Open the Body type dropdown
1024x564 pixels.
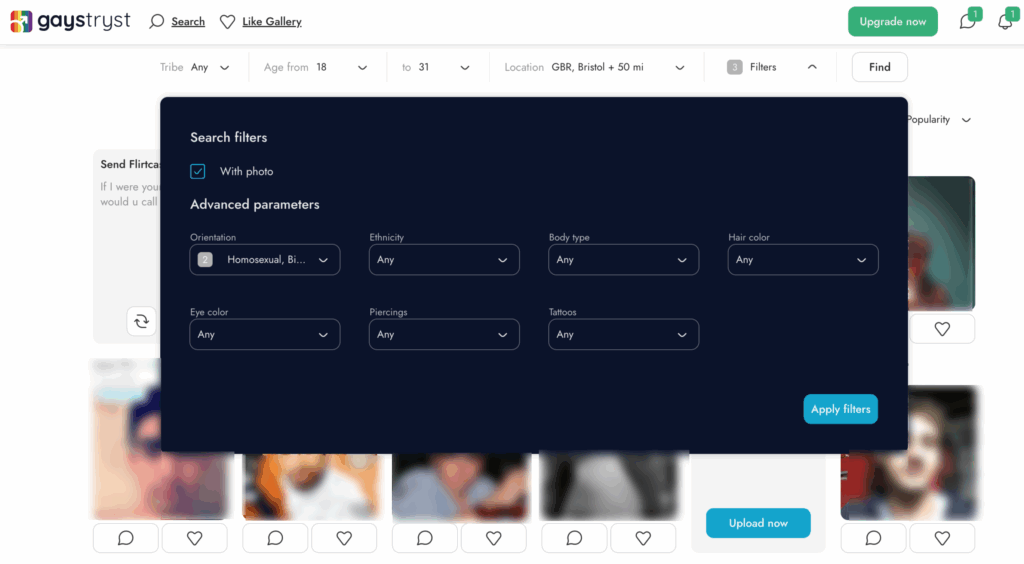click(x=623, y=260)
